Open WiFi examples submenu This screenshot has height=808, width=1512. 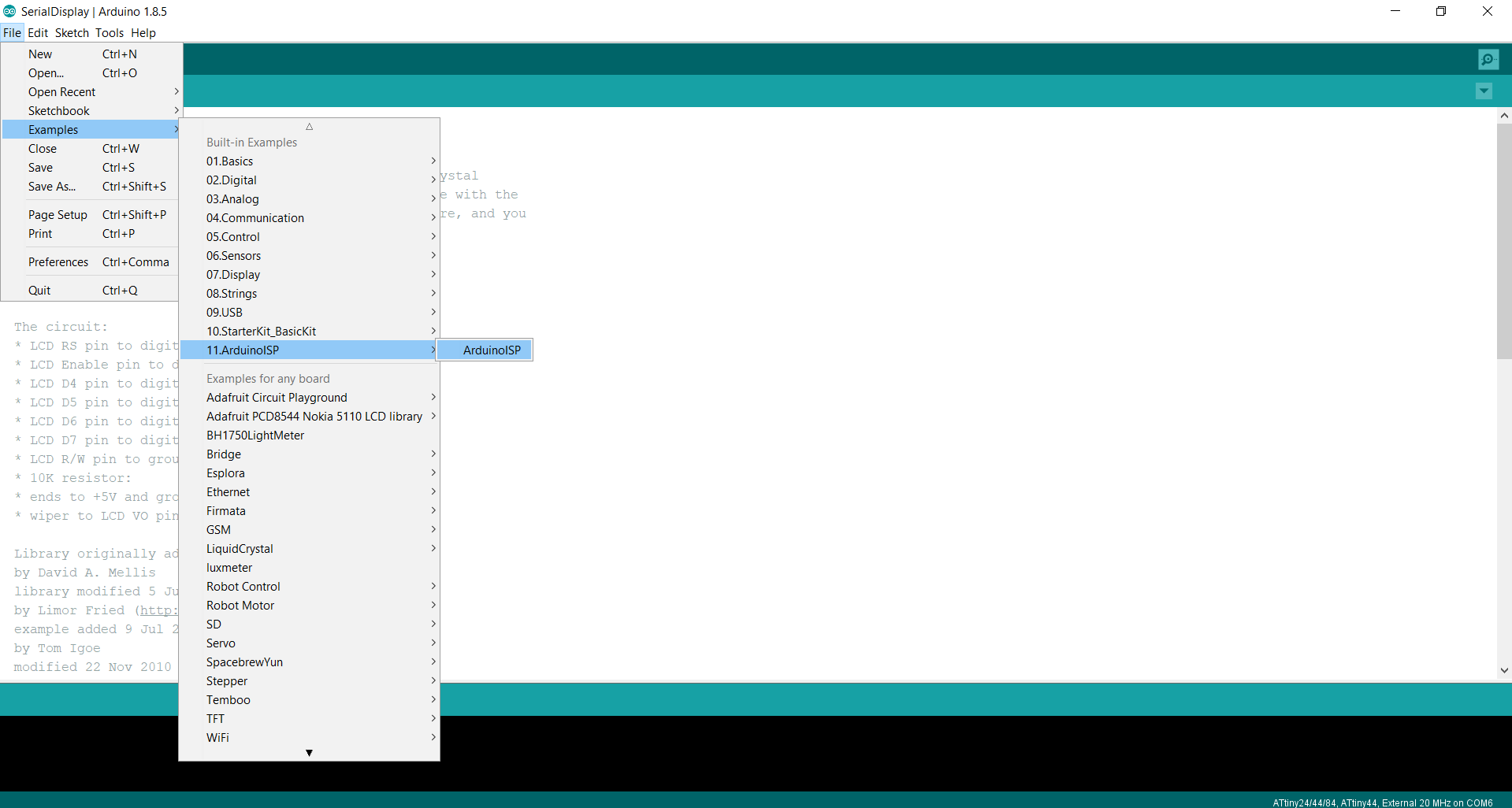pyautogui.click(x=310, y=738)
